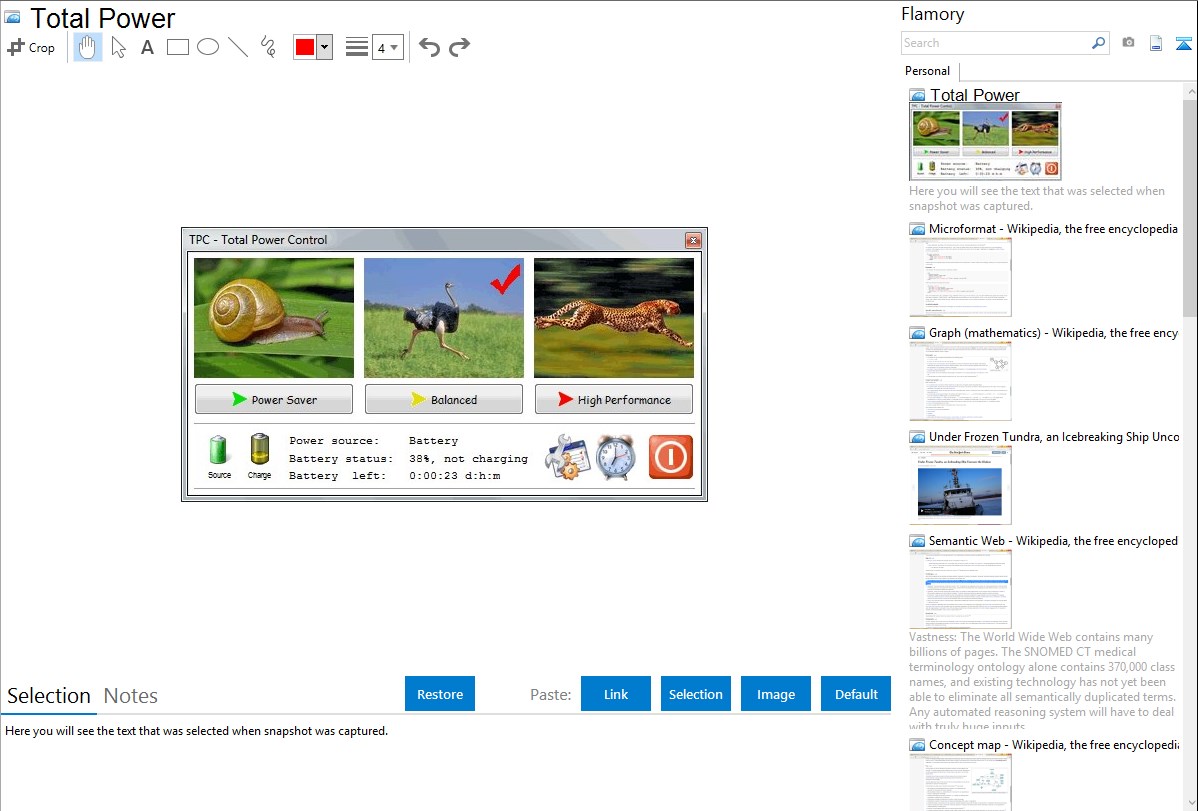Viewport: 1198px width, 811px height.
Task: Open the Microformat Wikipedia snapshot title
Action: tap(1053, 229)
